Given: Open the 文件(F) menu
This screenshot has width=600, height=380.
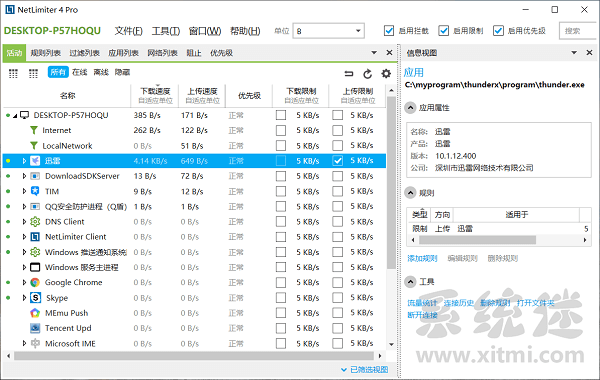Looking at the screenshot, I should coord(129,31).
